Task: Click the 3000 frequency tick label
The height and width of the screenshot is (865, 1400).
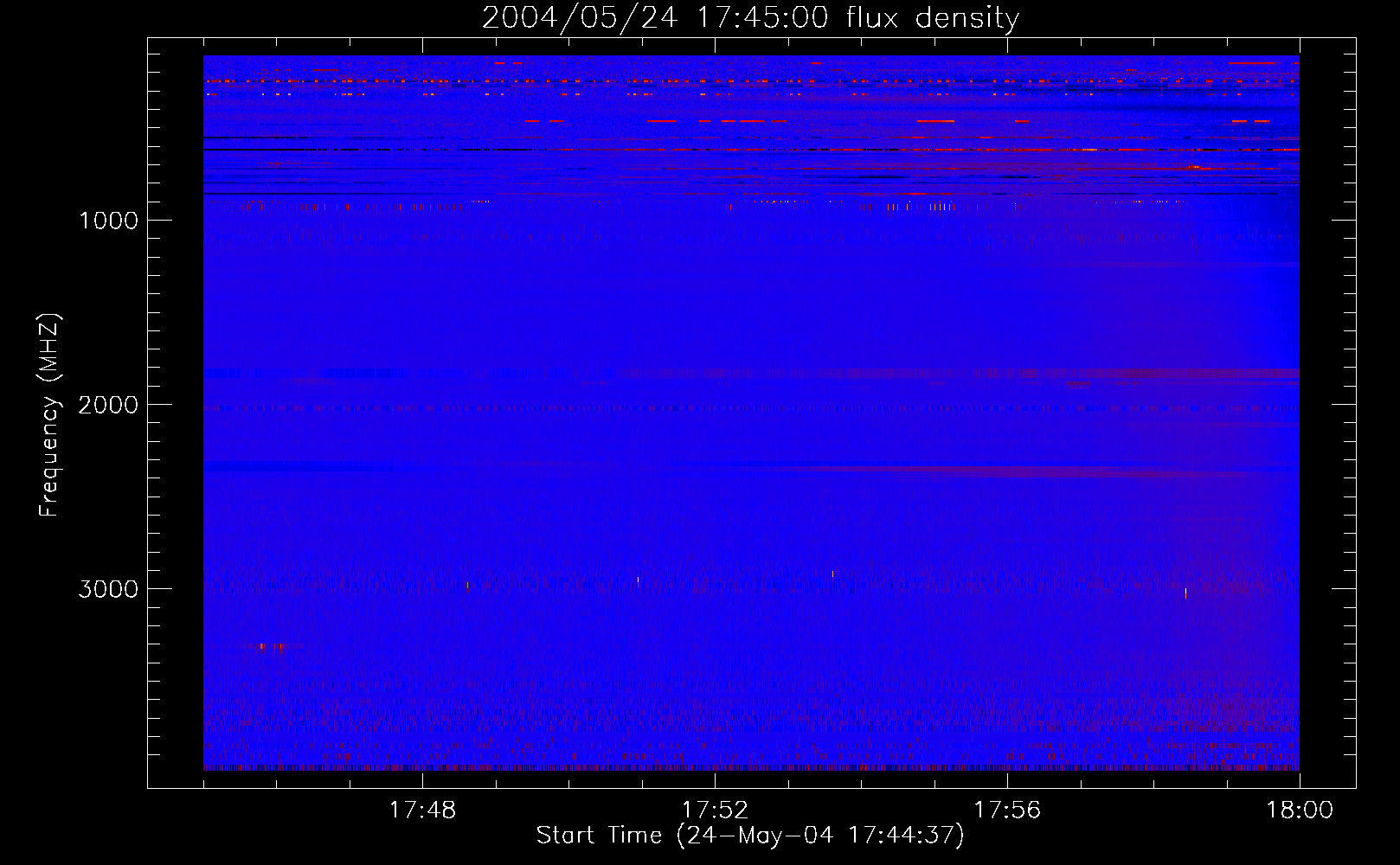Action: [x=108, y=589]
